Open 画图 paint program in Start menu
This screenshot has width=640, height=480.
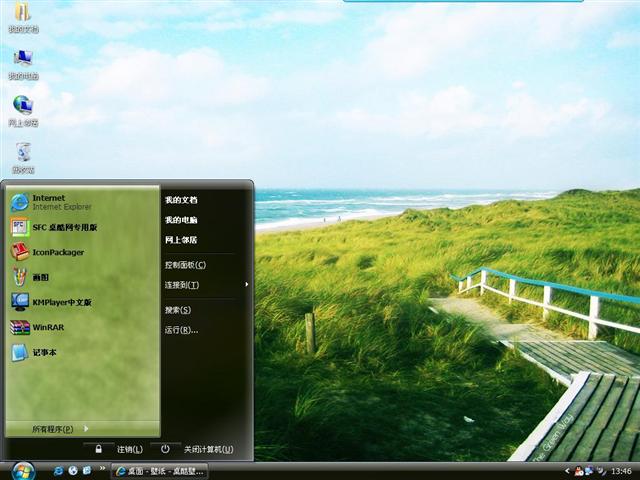tap(83, 277)
